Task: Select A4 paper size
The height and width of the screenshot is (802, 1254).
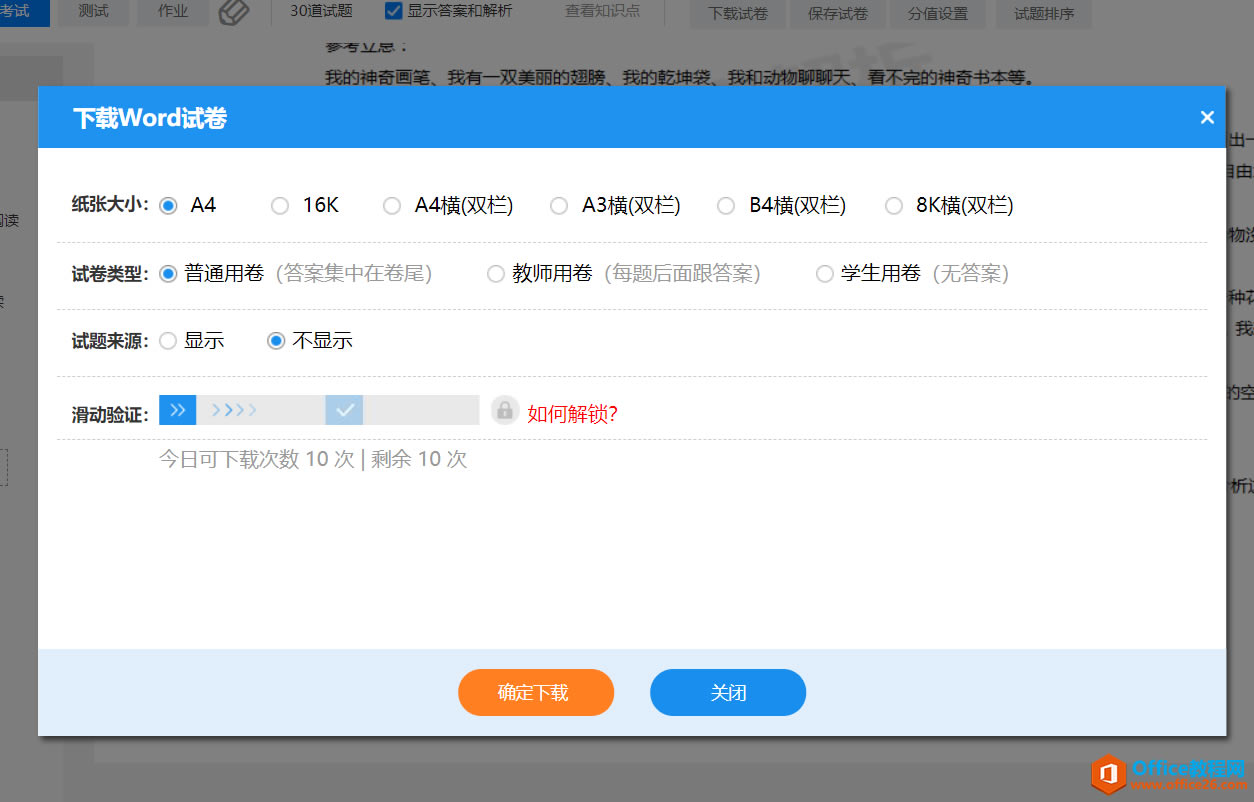Action: (x=169, y=206)
